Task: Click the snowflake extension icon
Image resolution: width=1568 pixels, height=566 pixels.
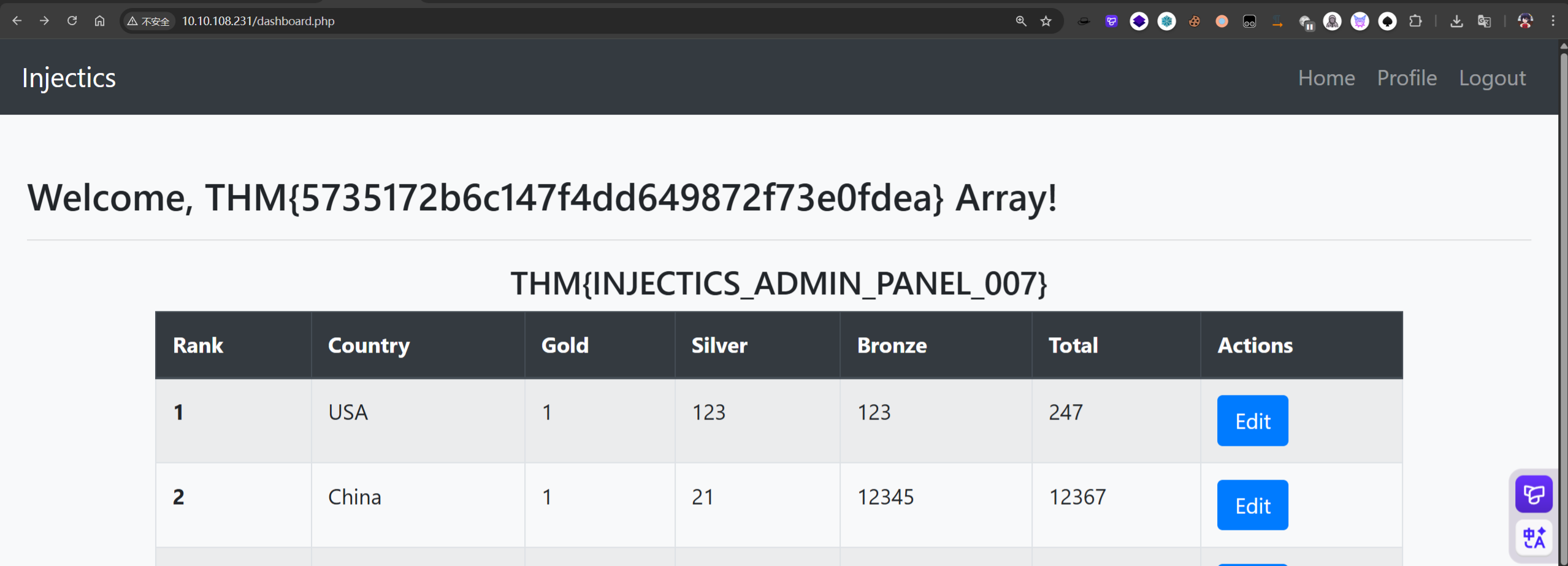Action: pos(1166,21)
